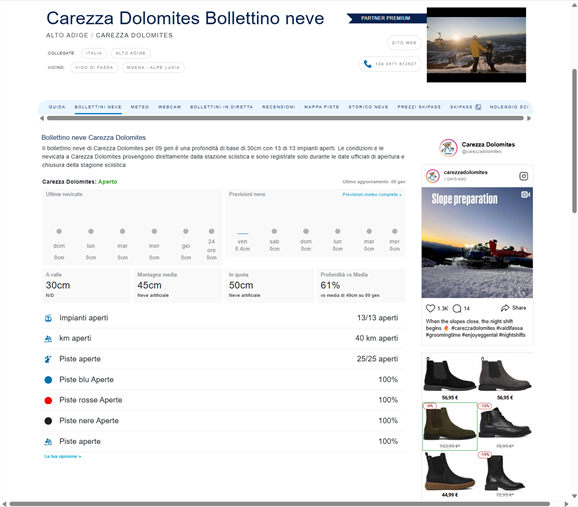Click the 25/25 aperti value
This screenshot has height=507, width=578.
click(x=377, y=359)
